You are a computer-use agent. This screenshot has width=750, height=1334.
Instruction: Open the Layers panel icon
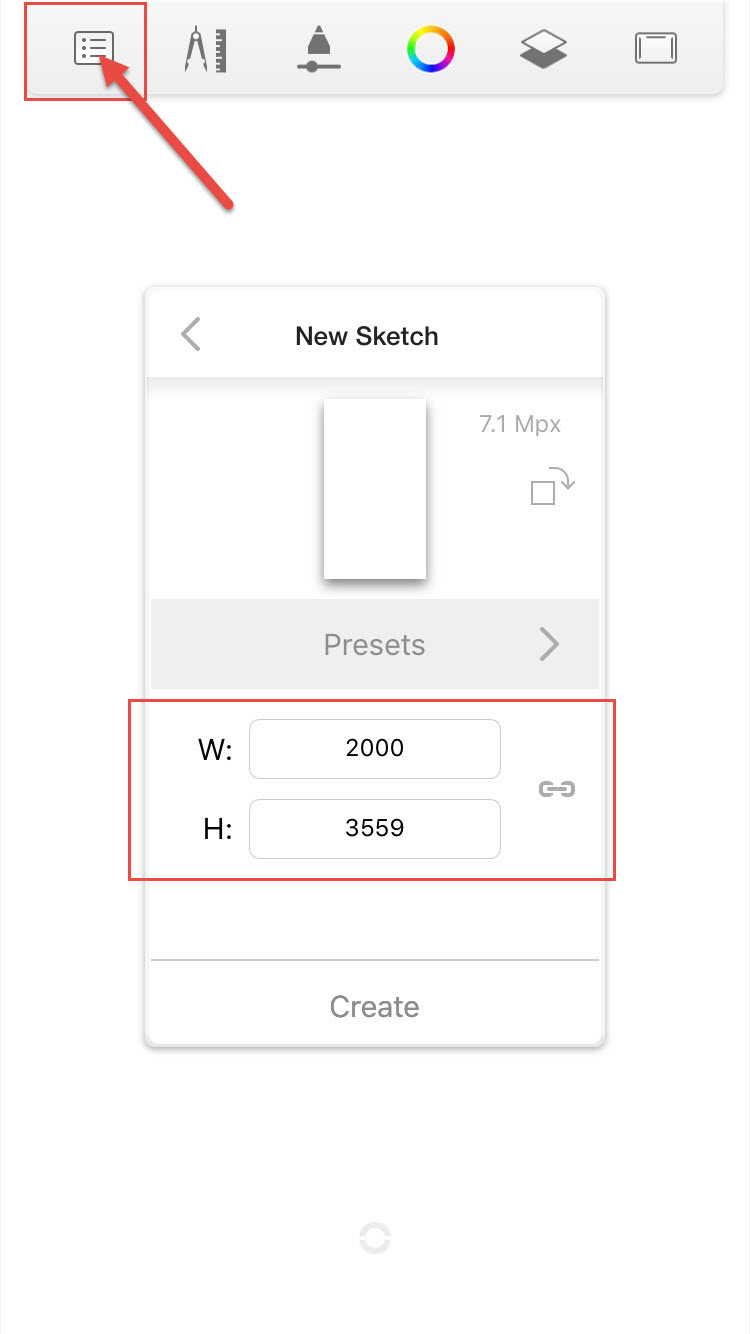pos(543,47)
